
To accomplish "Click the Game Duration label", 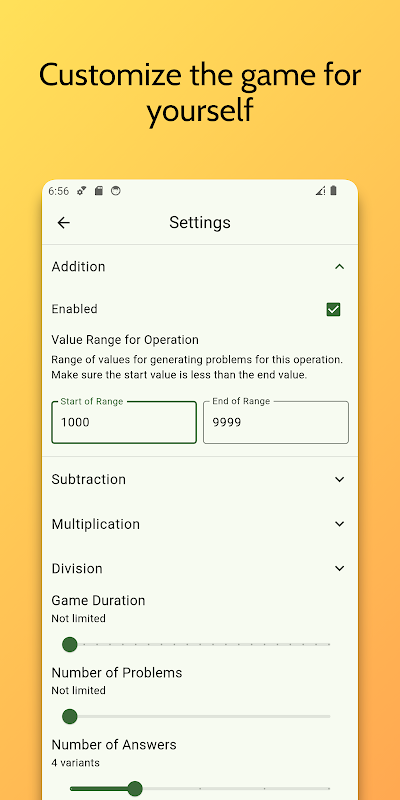I will pyautogui.click(x=98, y=601).
